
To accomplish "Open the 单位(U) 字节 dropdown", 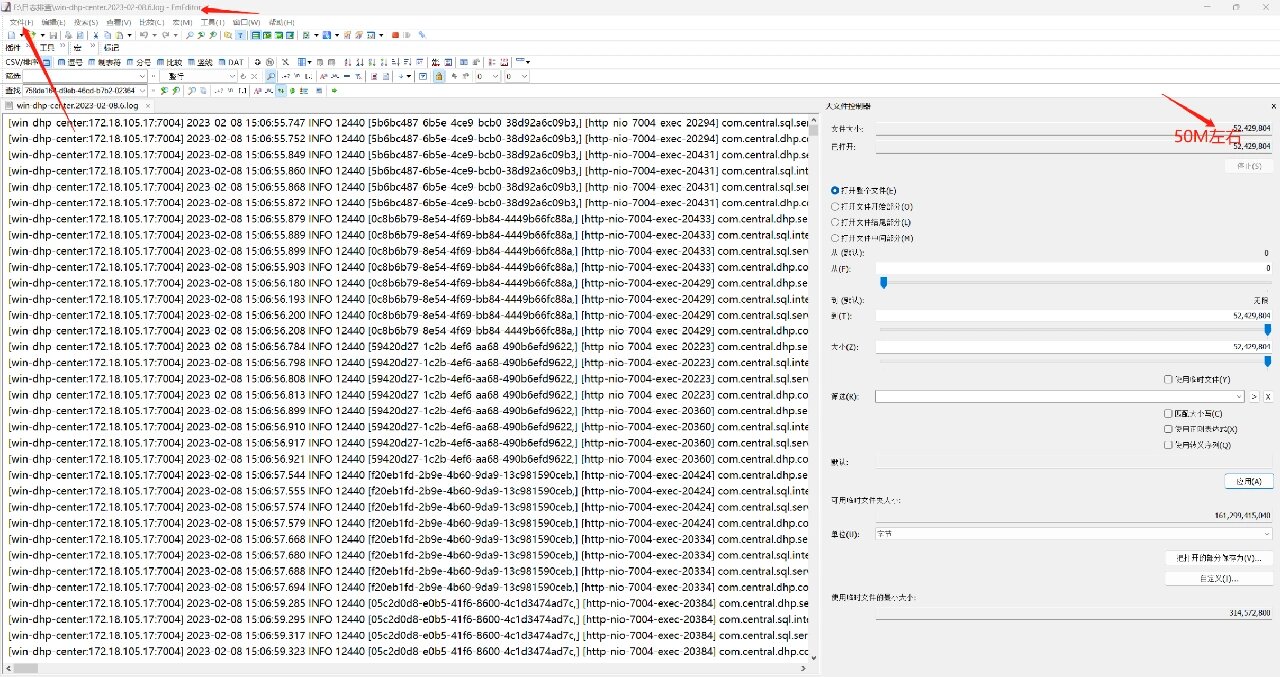I will tap(1073, 534).
